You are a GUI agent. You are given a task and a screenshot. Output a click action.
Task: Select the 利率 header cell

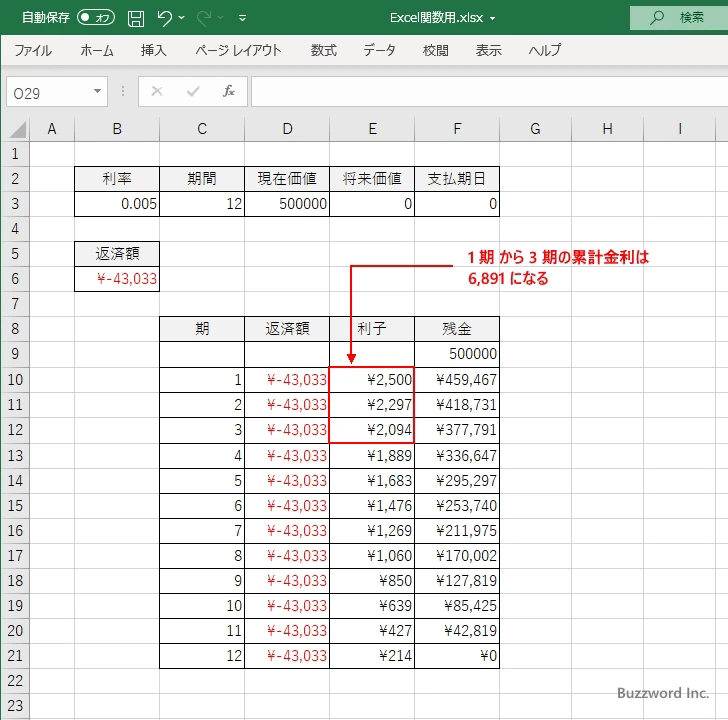tap(117, 179)
